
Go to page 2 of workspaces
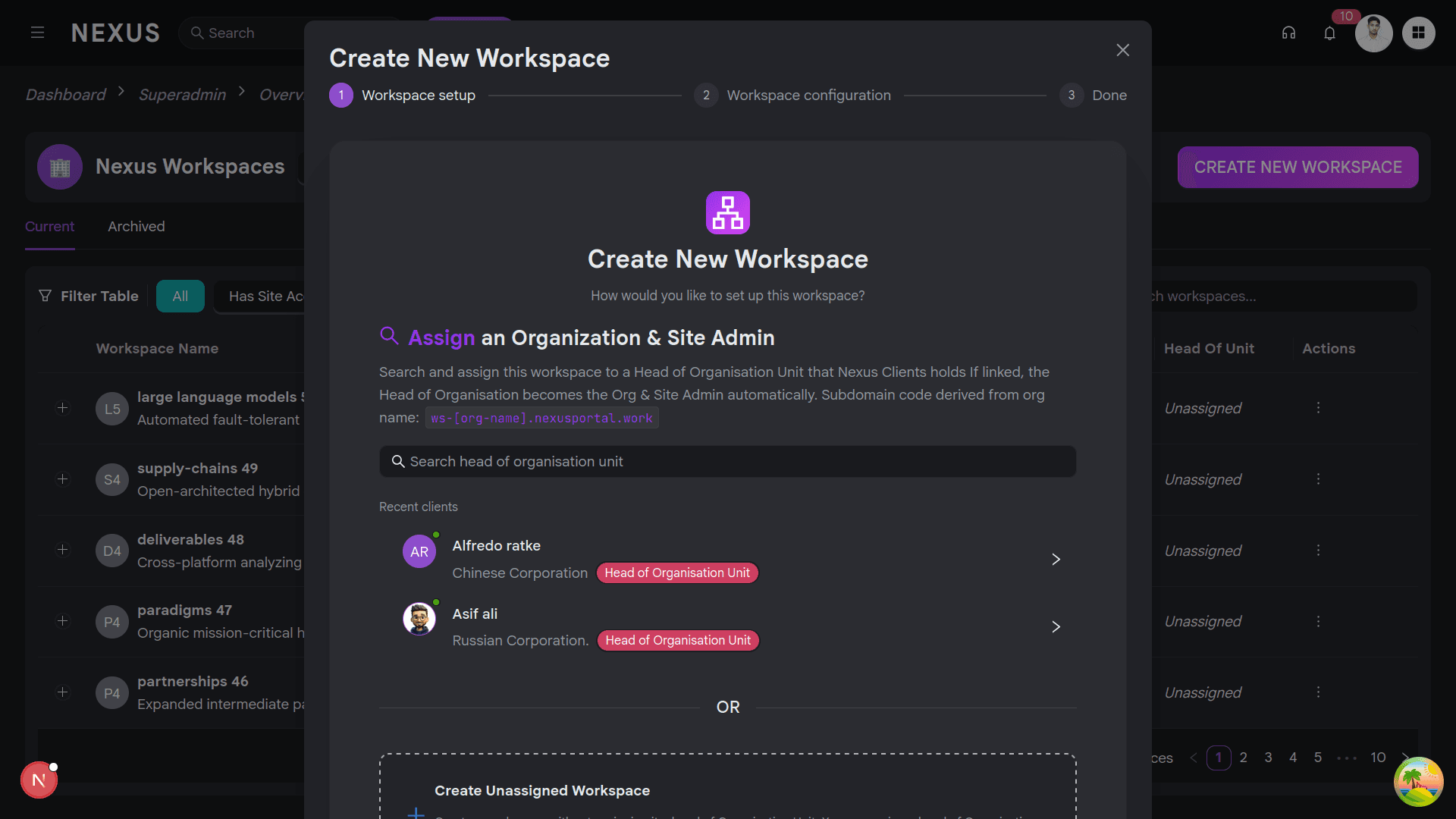(1244, 758)
